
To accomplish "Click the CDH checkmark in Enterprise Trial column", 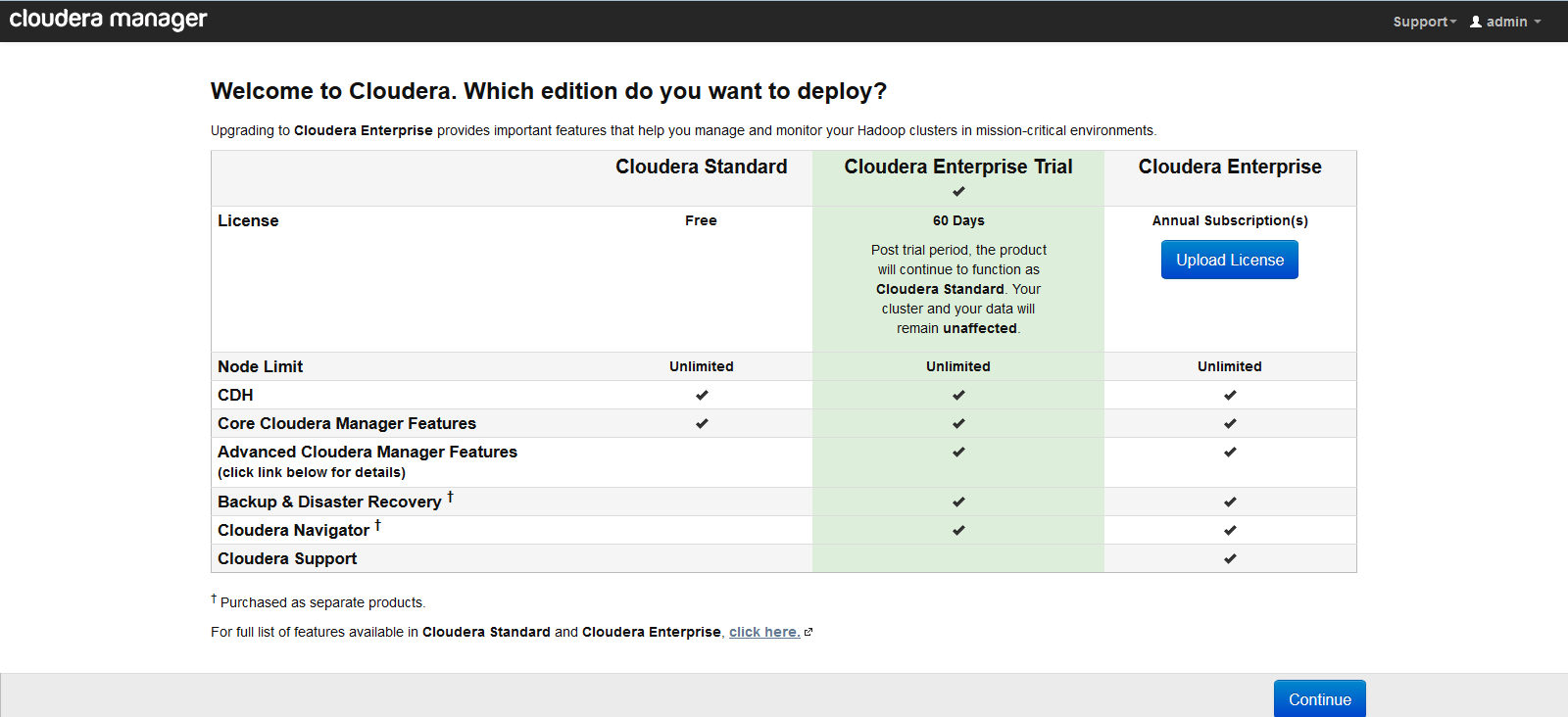I will pyautogui.click(x=958, y=395).
